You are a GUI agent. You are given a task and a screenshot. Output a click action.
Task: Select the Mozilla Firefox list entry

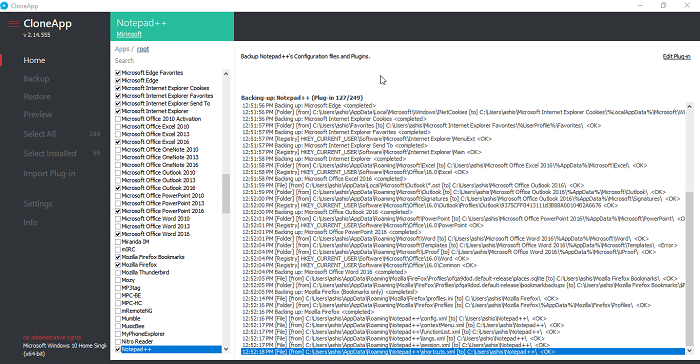[x=139, y=264]
